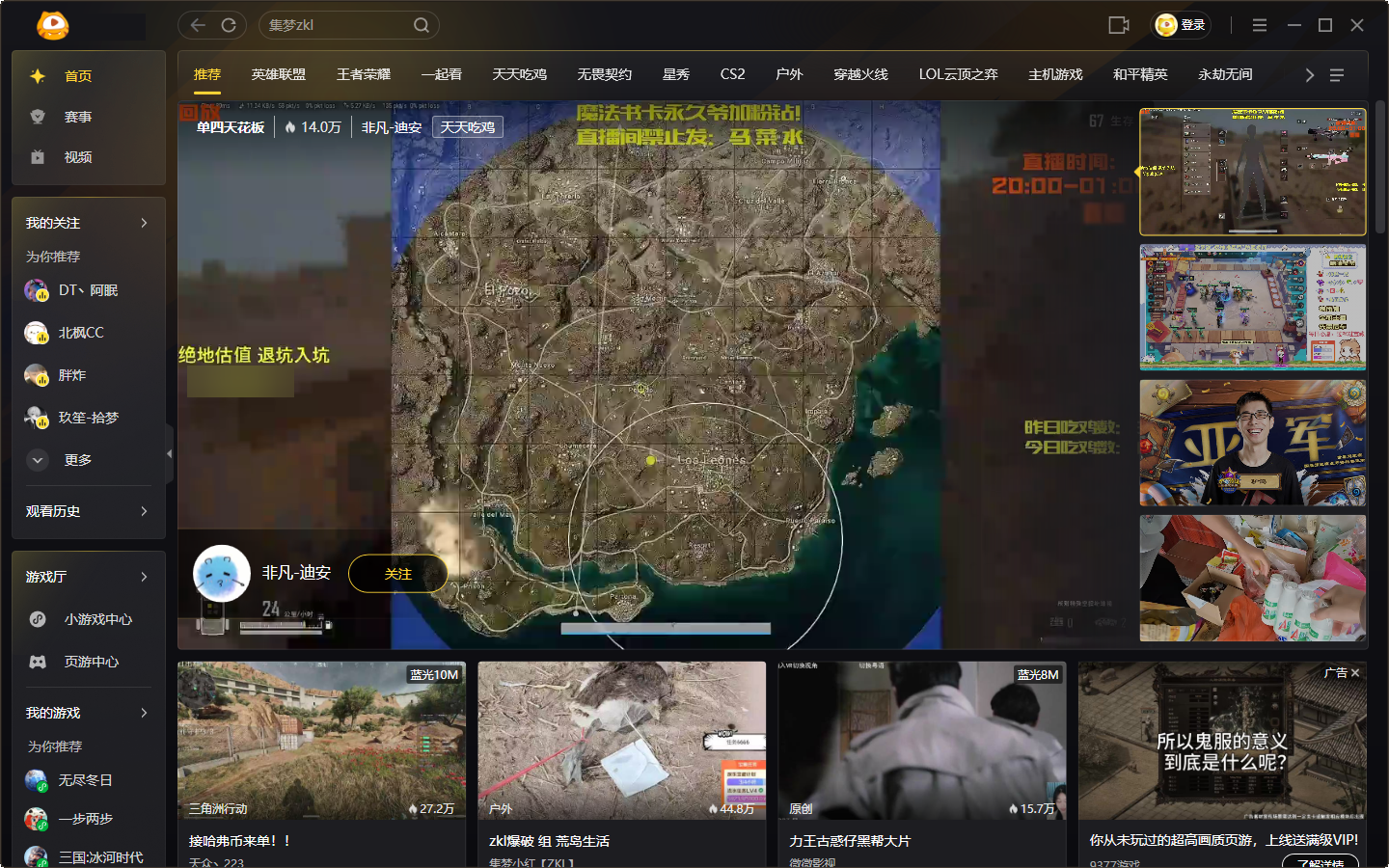This screenshot has height=868, width=1389.
Task: Click the search magnifier in the search bar
Action: click(422, 25)
